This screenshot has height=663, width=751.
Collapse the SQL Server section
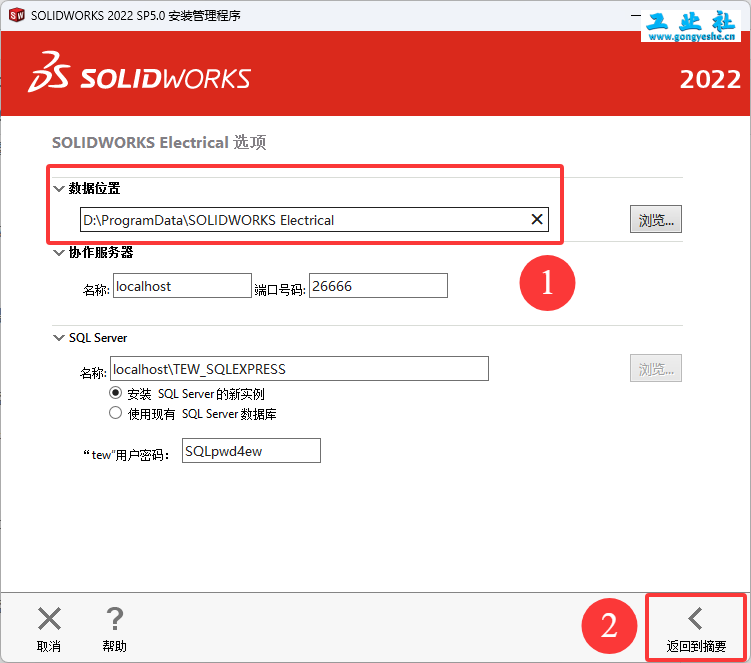pos(58,338)
